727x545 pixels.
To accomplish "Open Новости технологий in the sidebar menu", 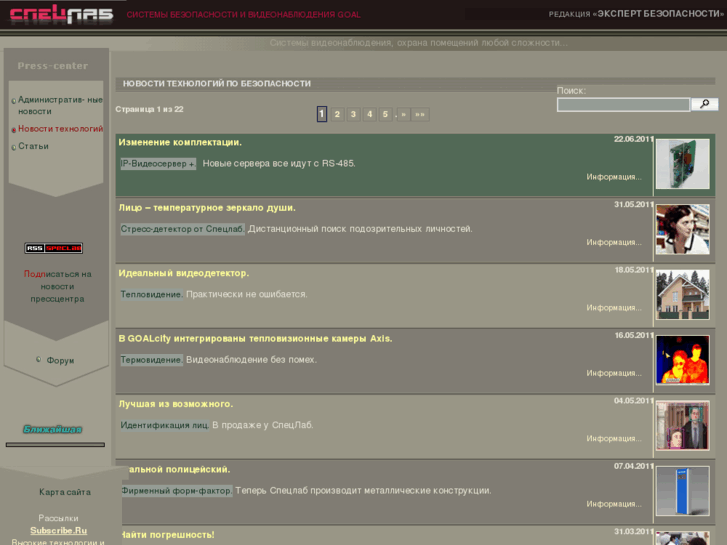I will click(60, 129).
